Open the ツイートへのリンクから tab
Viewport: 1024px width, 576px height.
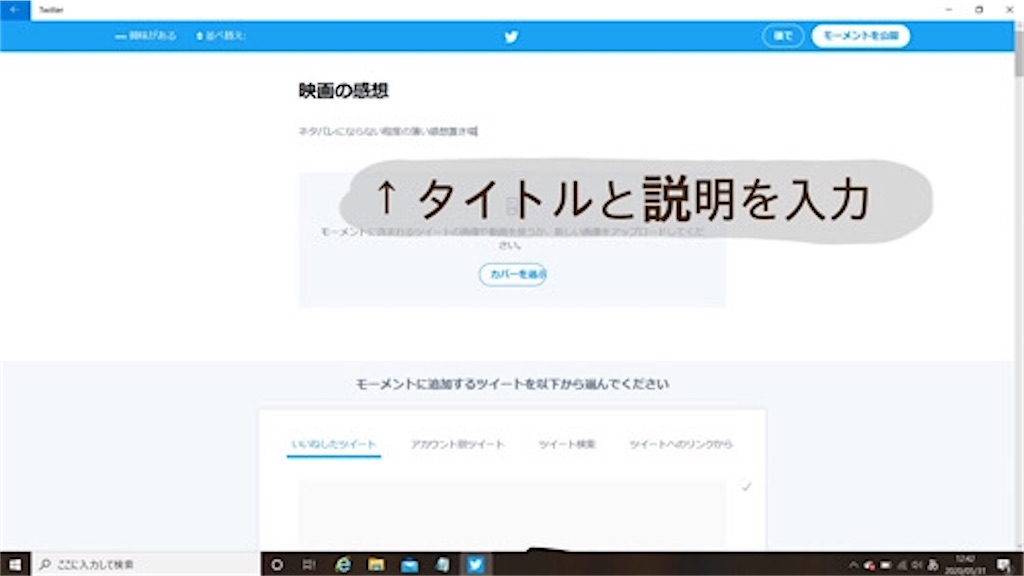(680, 444)
